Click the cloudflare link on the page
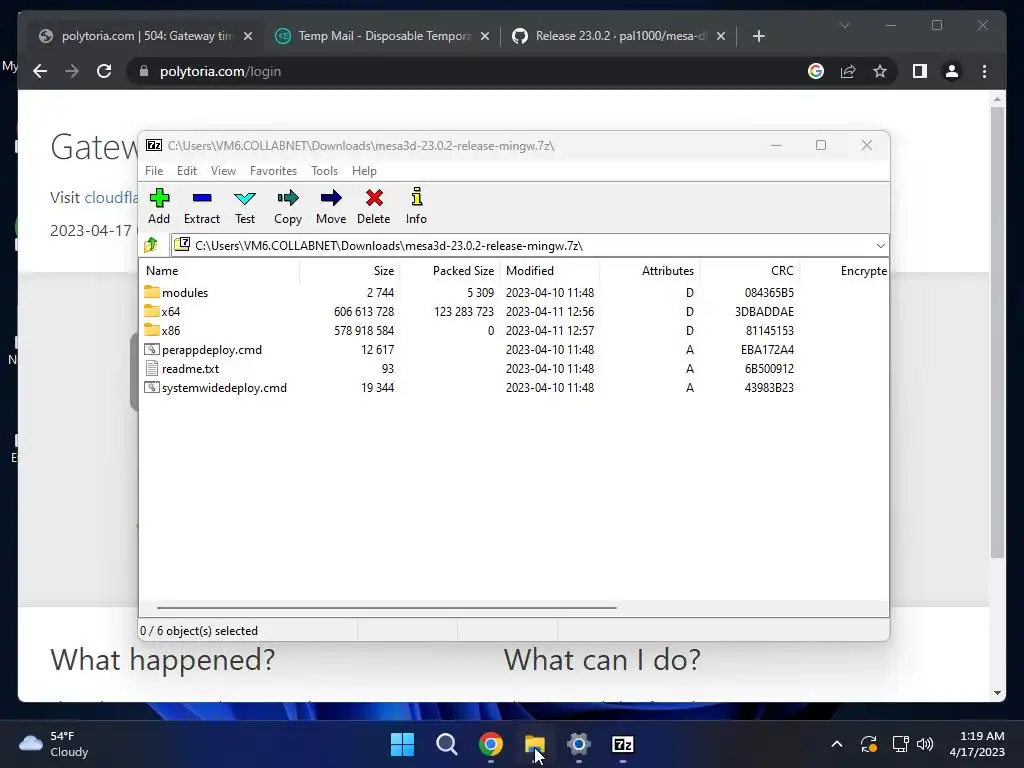Screen dimensions: 1024x768 [112, 197]
